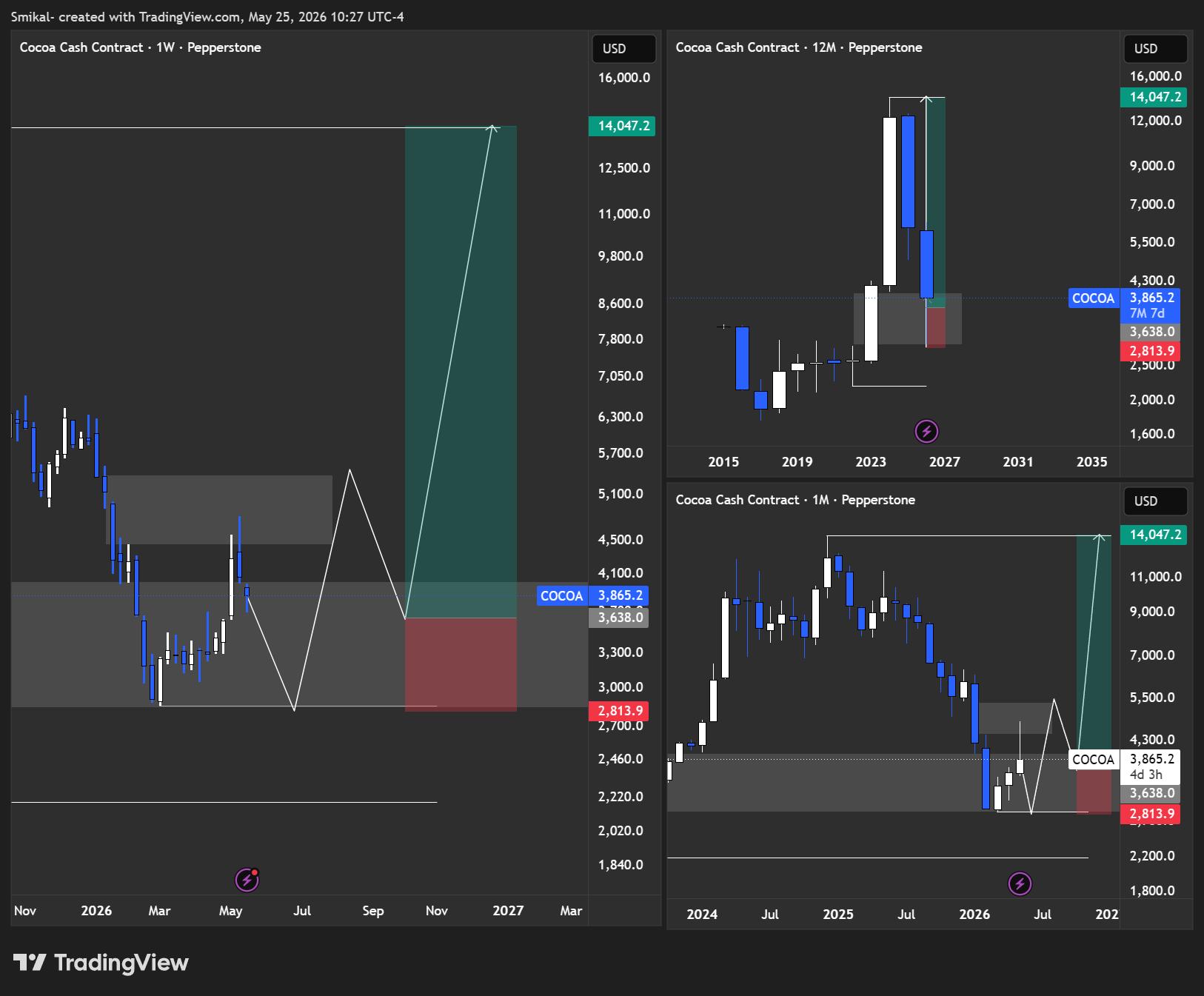Open the USD currency selector on 1M chart
The width and height of the screenshot is (1204, 996).
[1155, 501]
